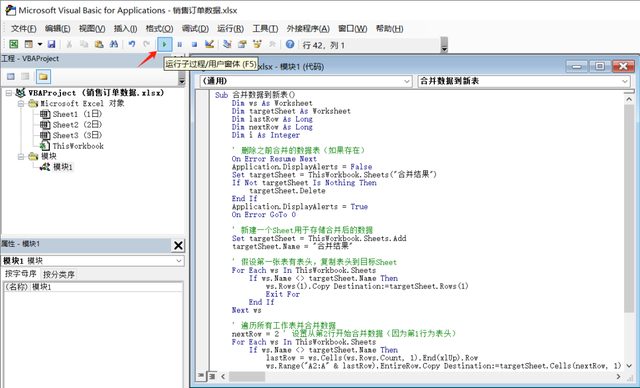The image size is (640, 388).
Task: Switch to 按分类序 properties tab
Action: (x=59, y=275)
